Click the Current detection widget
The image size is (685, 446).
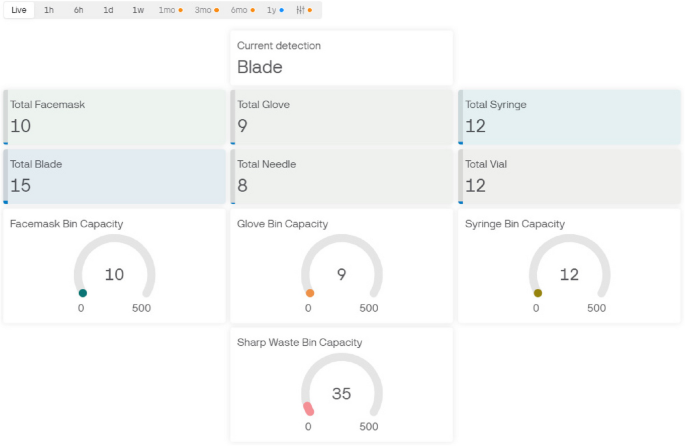tap(342, 58)
